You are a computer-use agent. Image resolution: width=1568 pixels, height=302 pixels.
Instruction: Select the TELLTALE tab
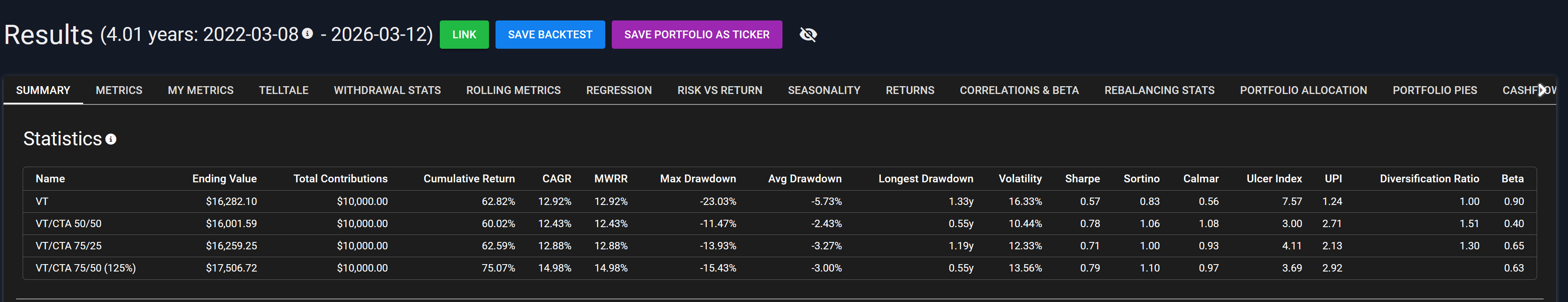[x=283, y=90]
